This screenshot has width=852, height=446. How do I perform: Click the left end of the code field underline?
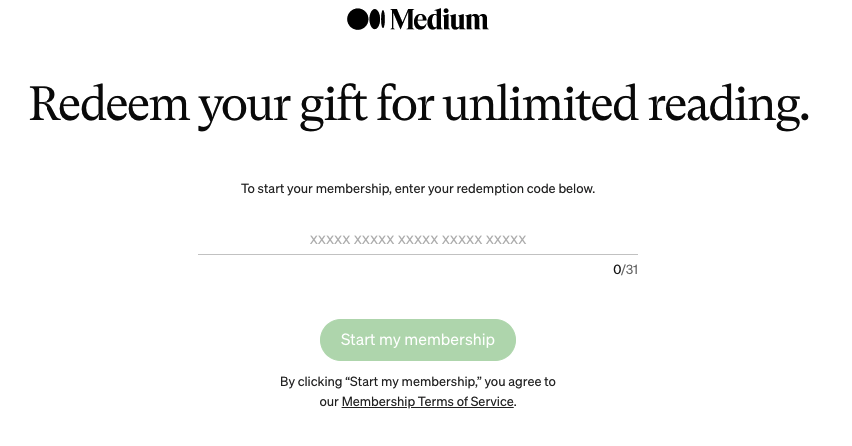[x=200, y=254]
